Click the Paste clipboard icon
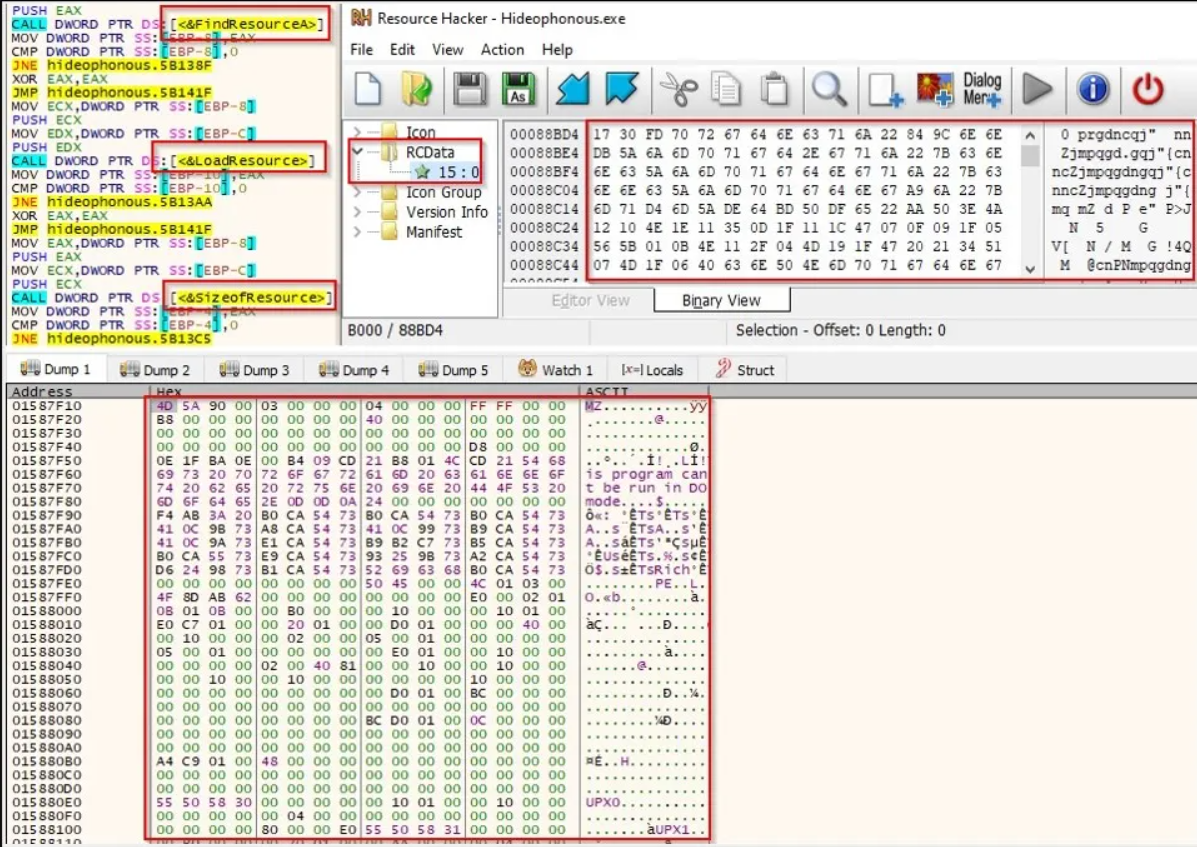This screenshot has width=1197, height=847. coord(775,89)
